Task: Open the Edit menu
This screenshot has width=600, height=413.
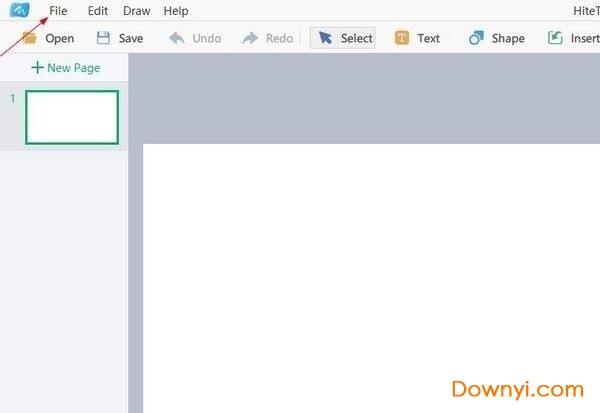Action: click(97, 11)
